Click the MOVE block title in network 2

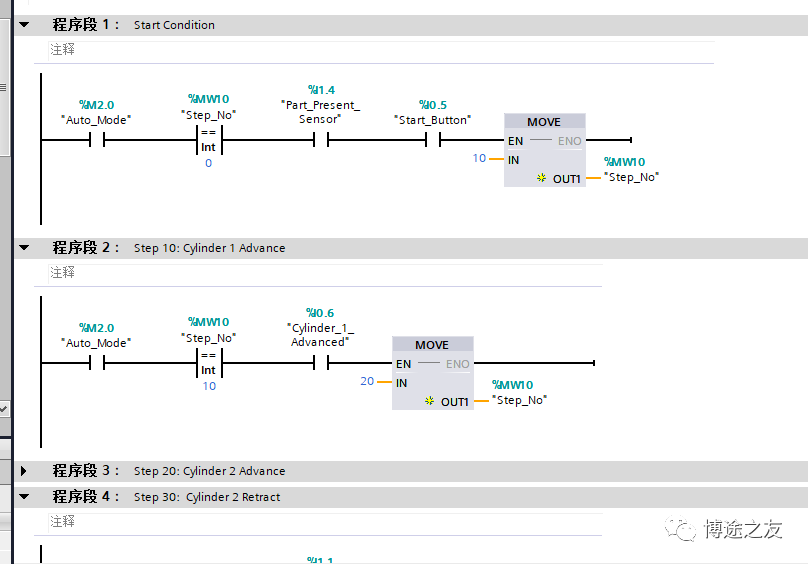pyautogui.click(x=432, y=345)
